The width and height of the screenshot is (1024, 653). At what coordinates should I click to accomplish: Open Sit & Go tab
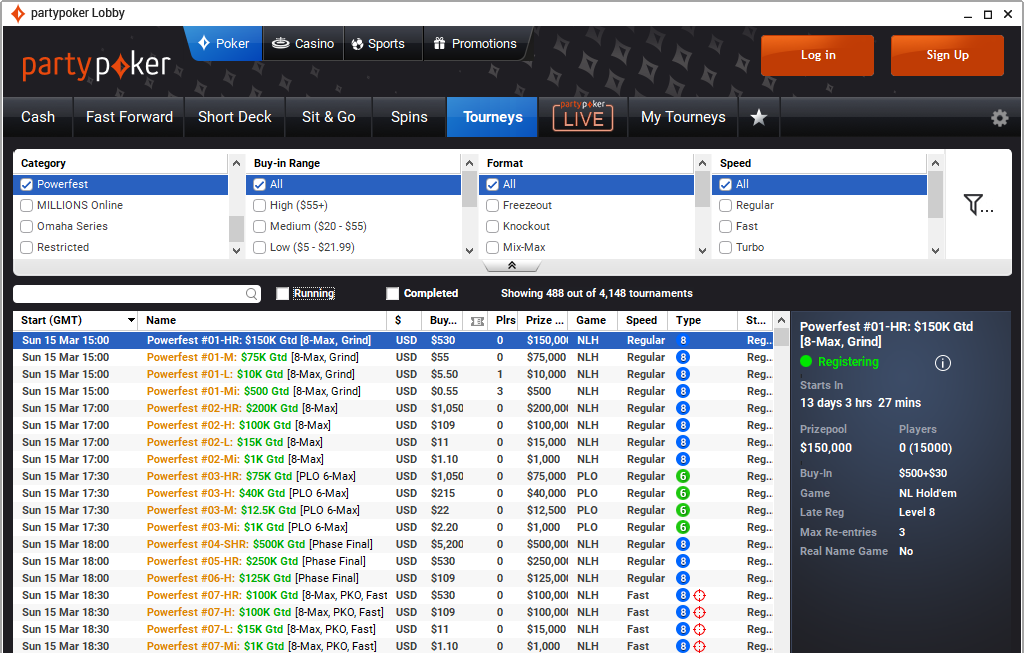(328, 117)
